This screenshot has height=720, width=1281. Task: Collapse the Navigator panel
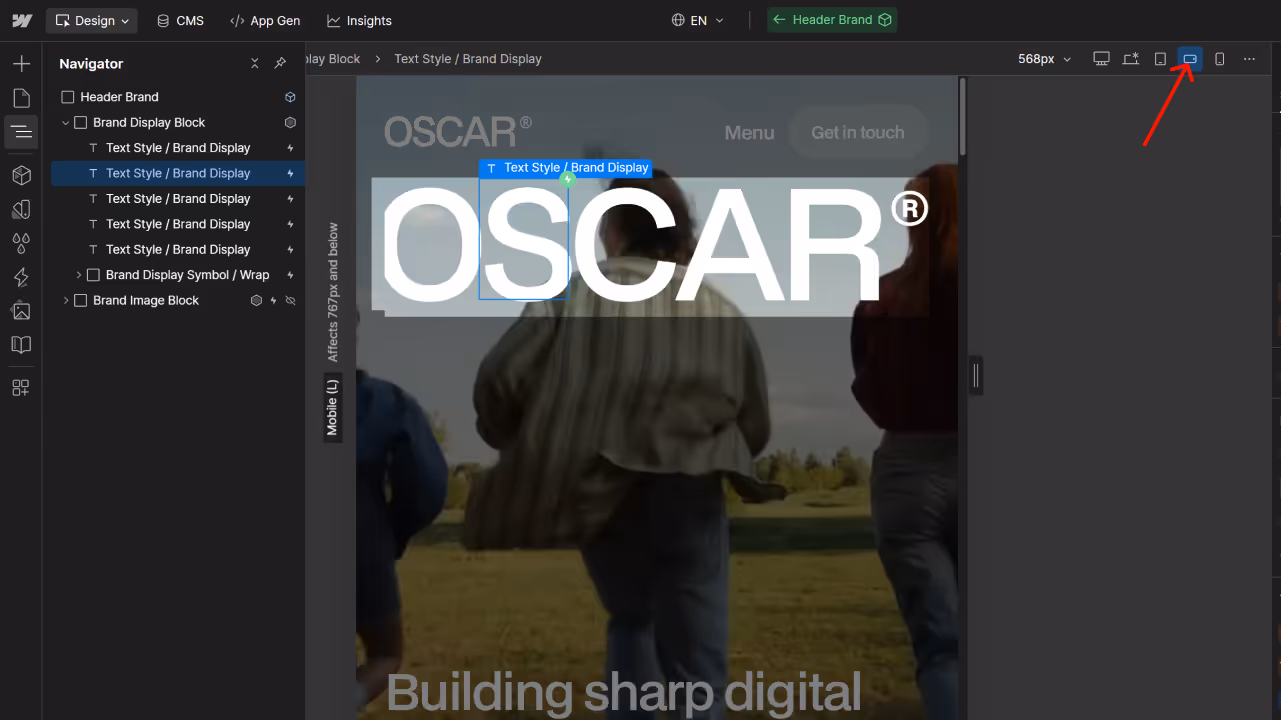point(255,63)
